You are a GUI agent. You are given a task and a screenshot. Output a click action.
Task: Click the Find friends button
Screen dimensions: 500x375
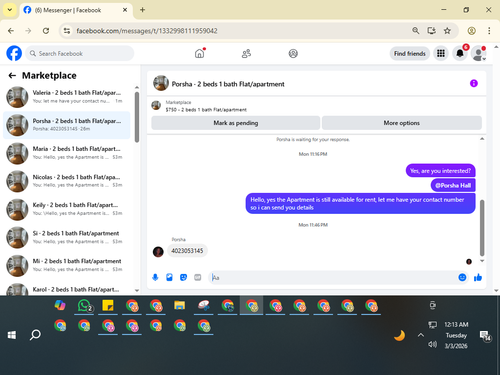pyautogui.click(x=410, y=53)
